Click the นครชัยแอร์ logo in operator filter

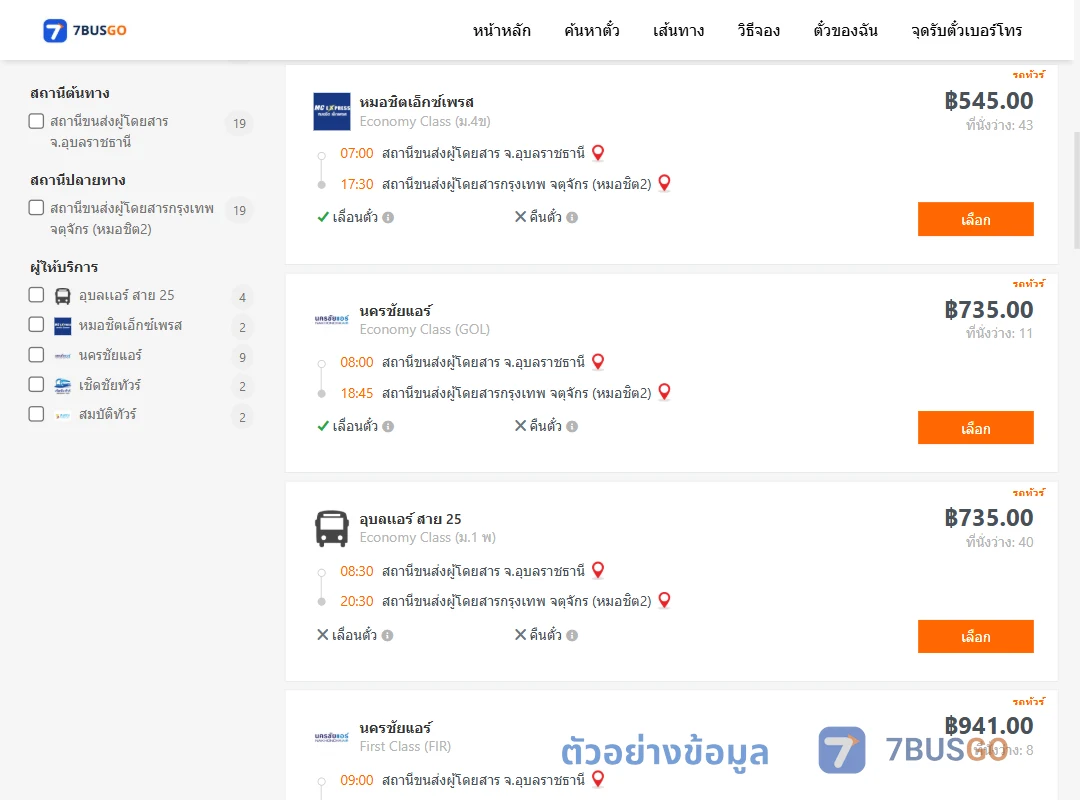pos(63,356)
